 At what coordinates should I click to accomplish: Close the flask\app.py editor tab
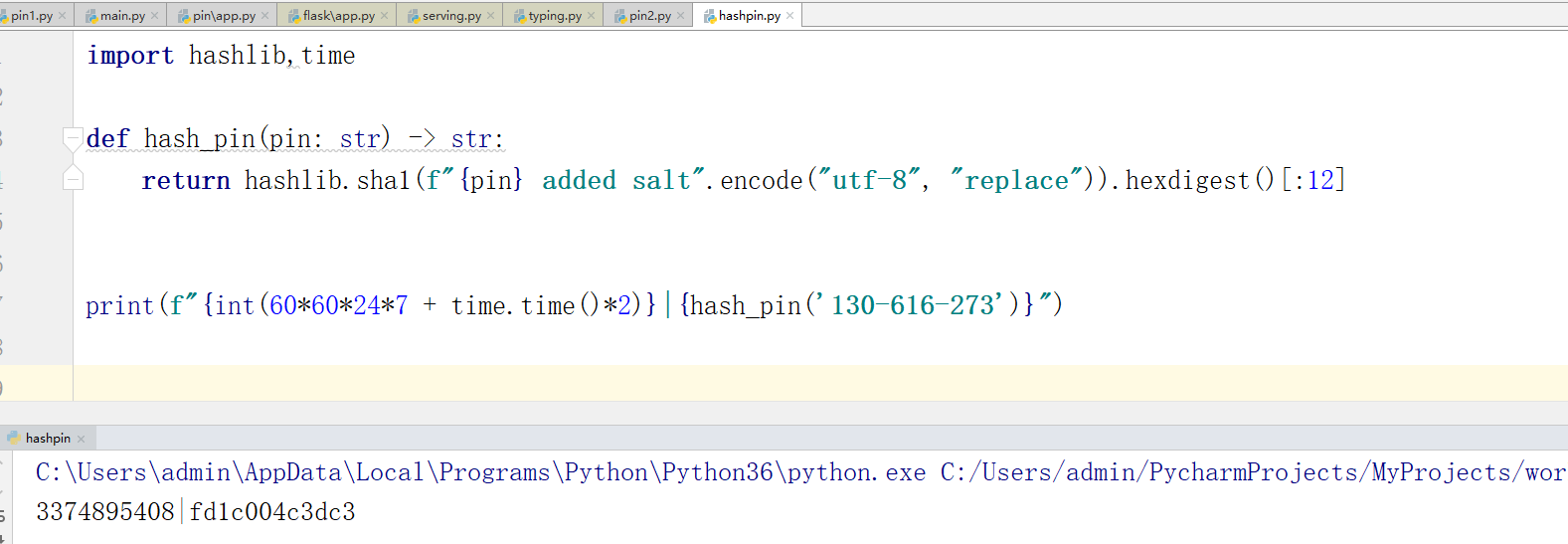[x=385, y=16]
